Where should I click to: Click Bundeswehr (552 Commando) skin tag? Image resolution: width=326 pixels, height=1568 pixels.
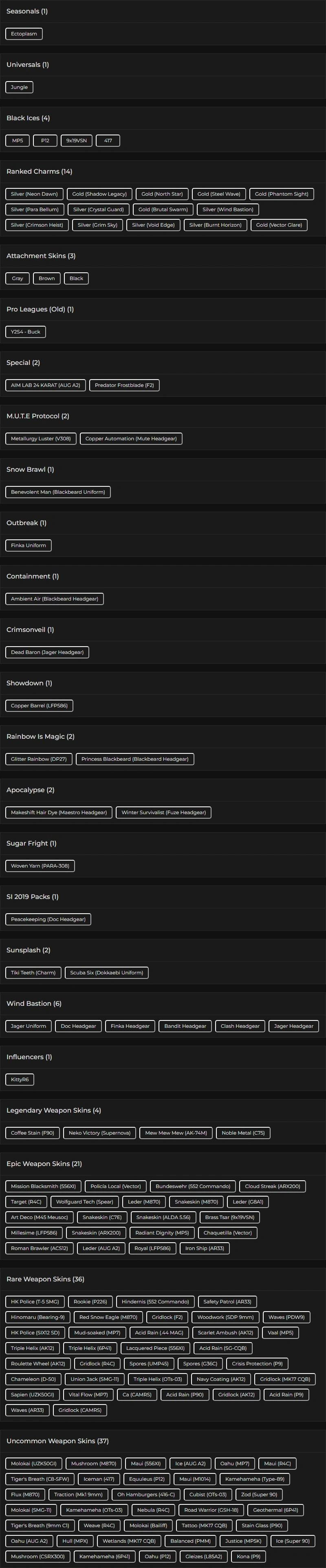pos(193,1186)
